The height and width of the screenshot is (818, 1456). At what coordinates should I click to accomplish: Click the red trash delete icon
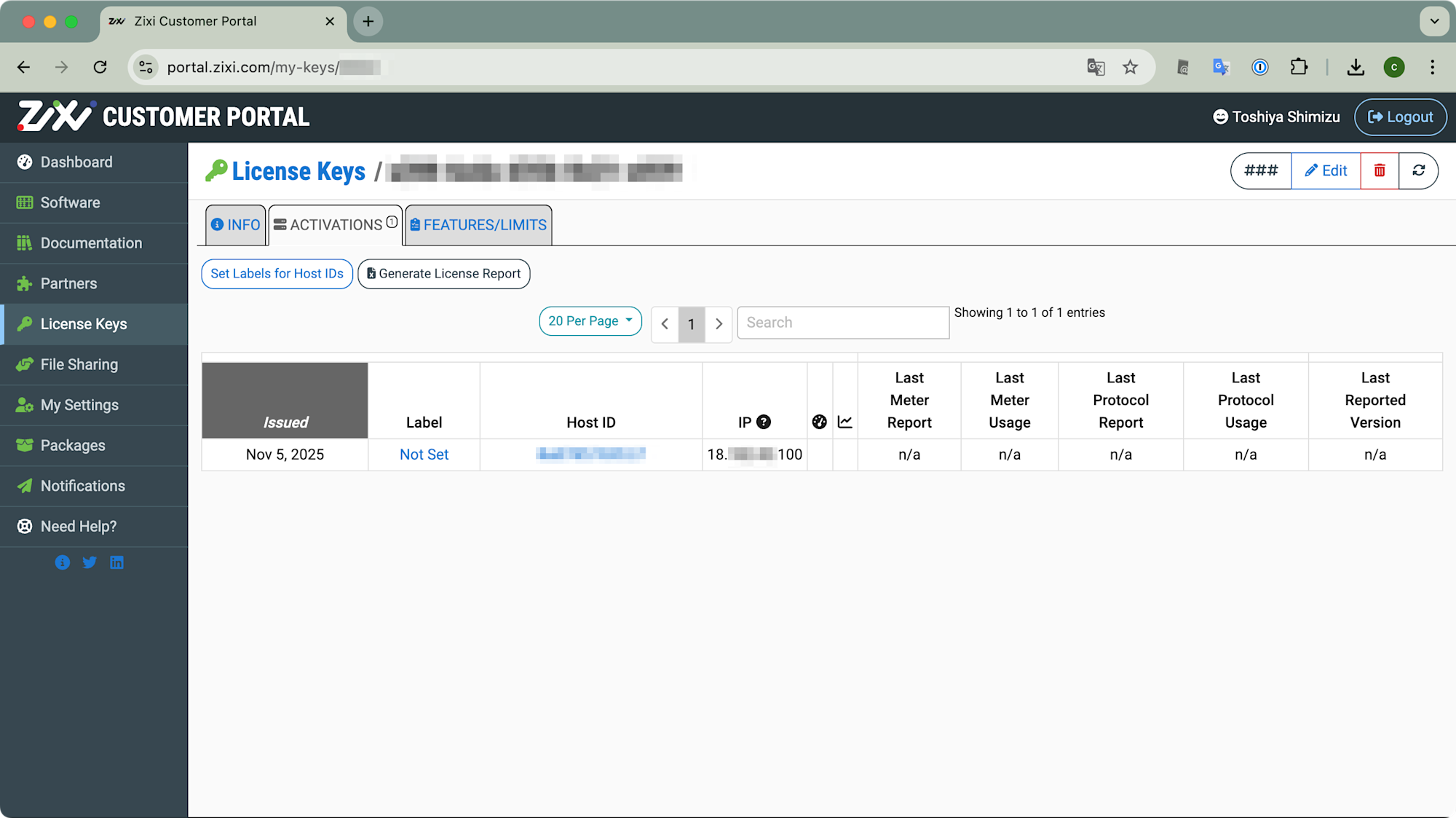(x=1379, y=170)
